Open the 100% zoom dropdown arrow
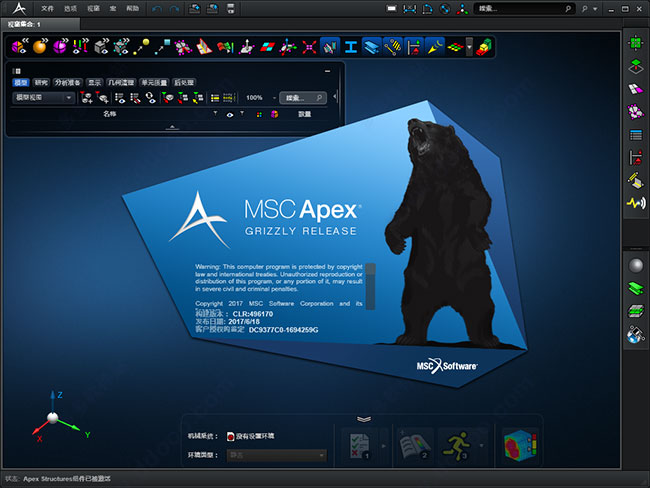This screenshot has width=650, height=488. (x=274, y=98)
